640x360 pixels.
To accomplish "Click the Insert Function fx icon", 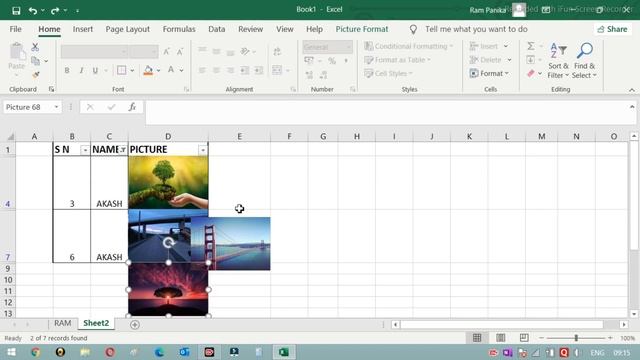I will (x=132, y=107).
